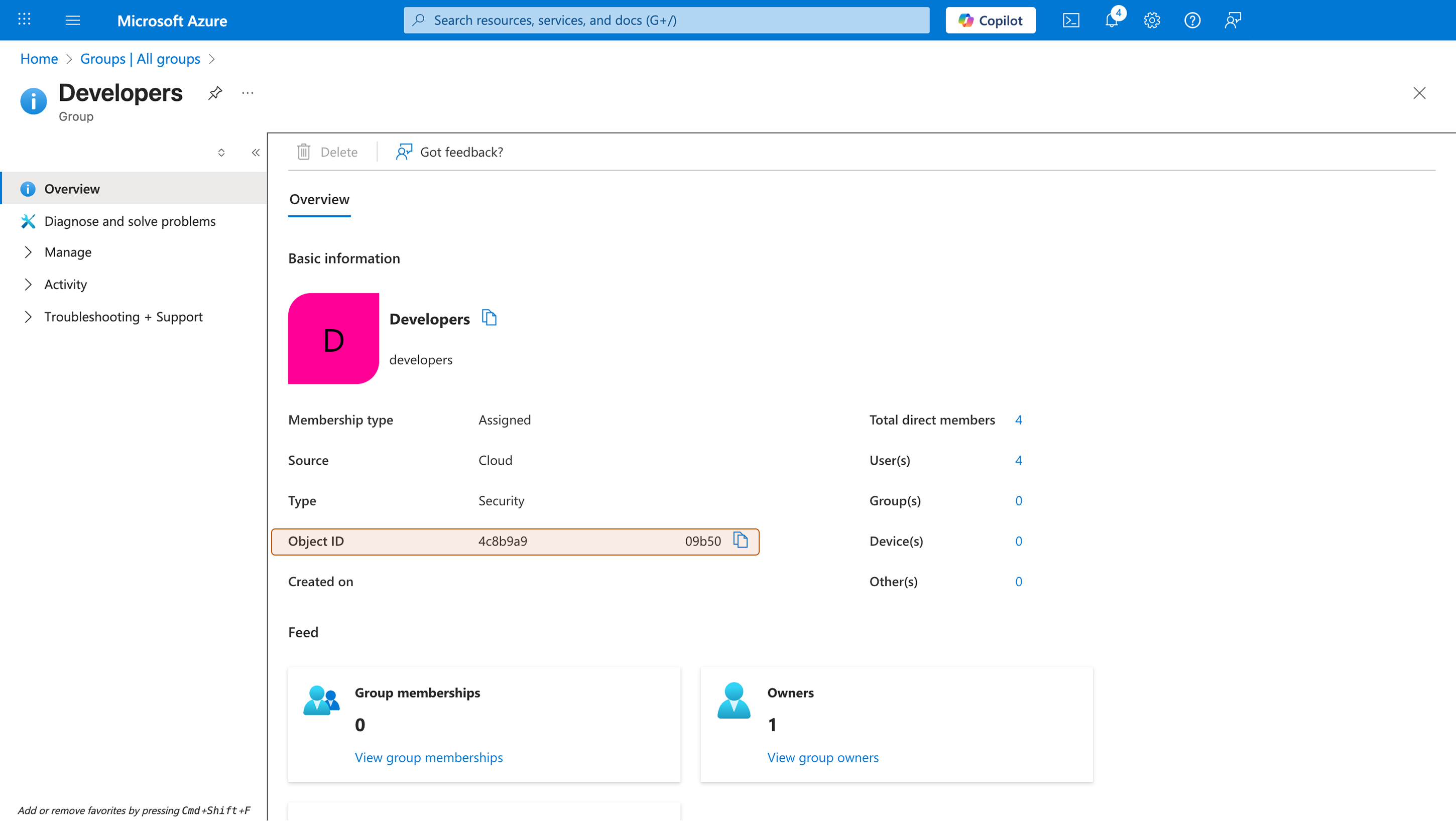Expand Troubleshooting + Support
Image resolution: width=1456 pixels, height=821 pixels.
pos(123,317)
